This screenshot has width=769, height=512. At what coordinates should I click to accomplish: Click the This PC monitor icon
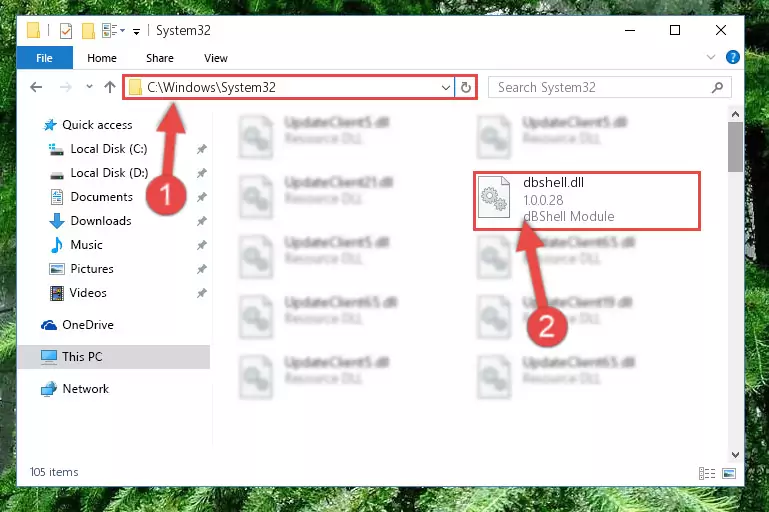point(49,357)
